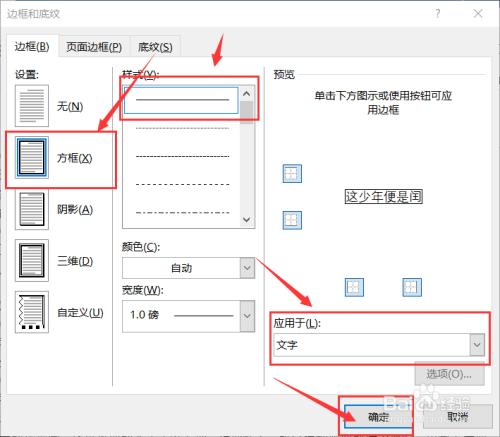Click the 取消 cancel button

point(458,417)
